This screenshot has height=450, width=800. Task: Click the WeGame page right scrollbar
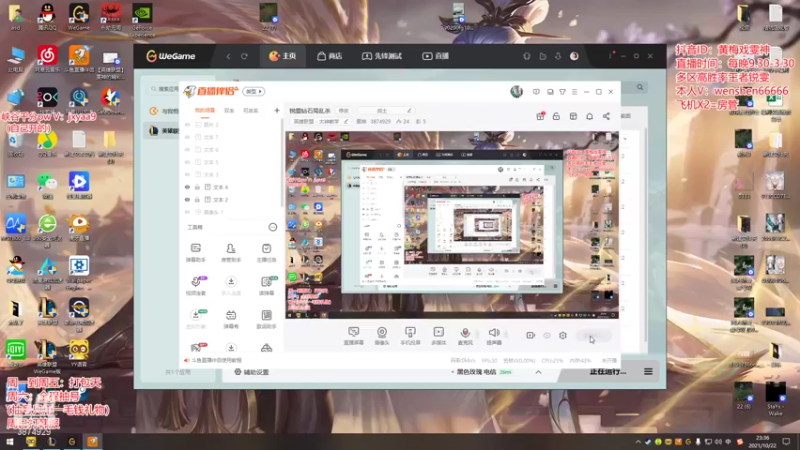(x=645, y=235)
